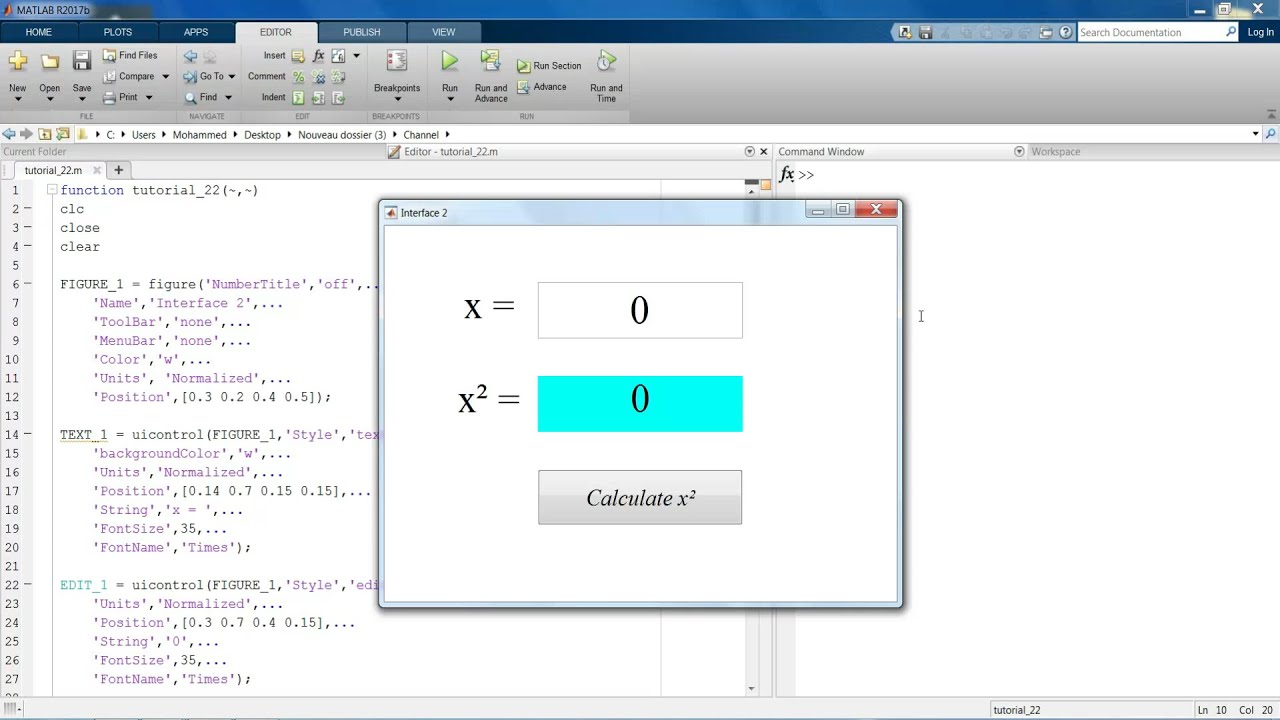Click the Help question mark icon
The image size is (1280, 720).
(x=1066, y=32)
